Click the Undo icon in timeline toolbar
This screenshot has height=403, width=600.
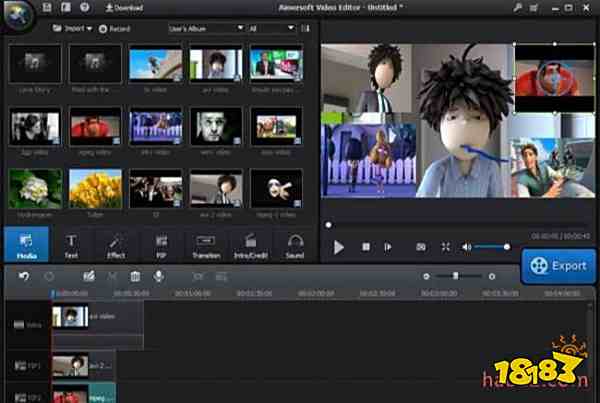click(24, 276)
